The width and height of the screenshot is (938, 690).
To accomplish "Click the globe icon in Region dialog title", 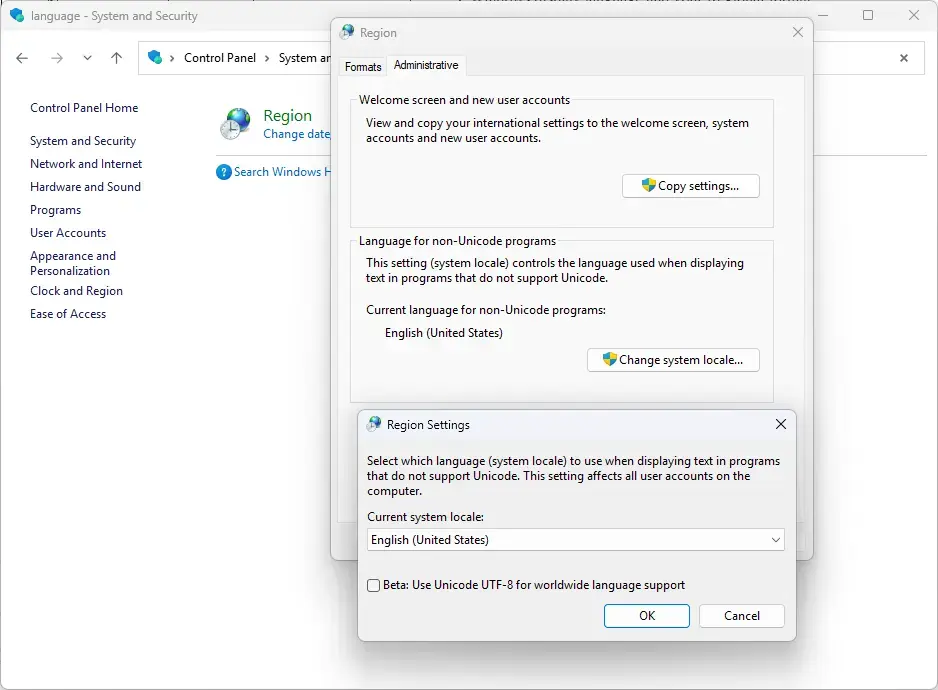I will click(347, 33).
